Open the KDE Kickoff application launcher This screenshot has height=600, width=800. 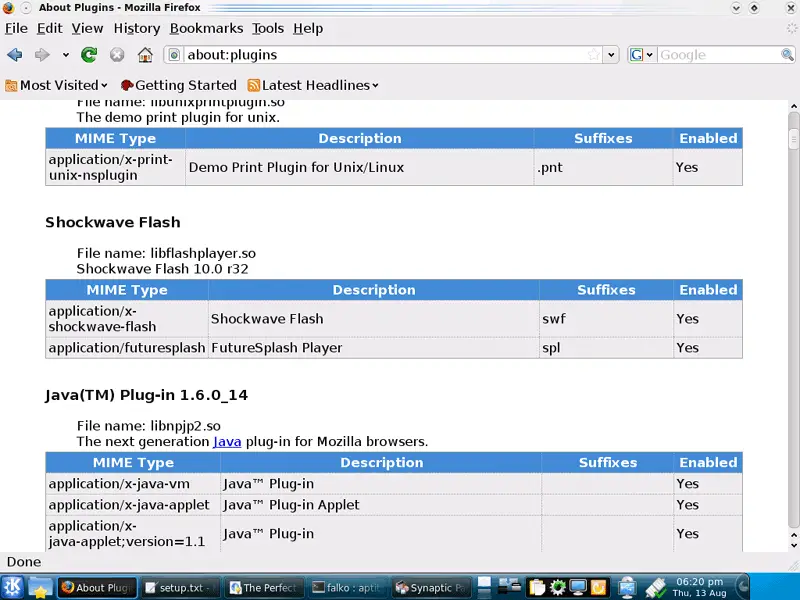(13, 587)
